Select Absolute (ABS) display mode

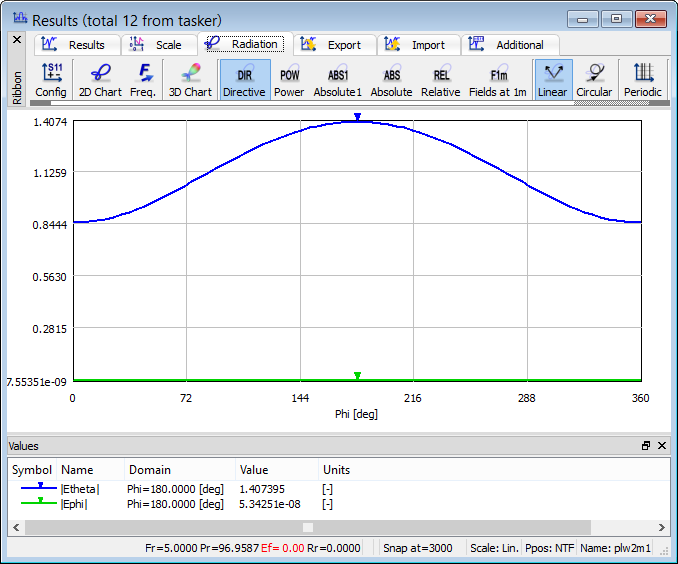coord(391,80)
